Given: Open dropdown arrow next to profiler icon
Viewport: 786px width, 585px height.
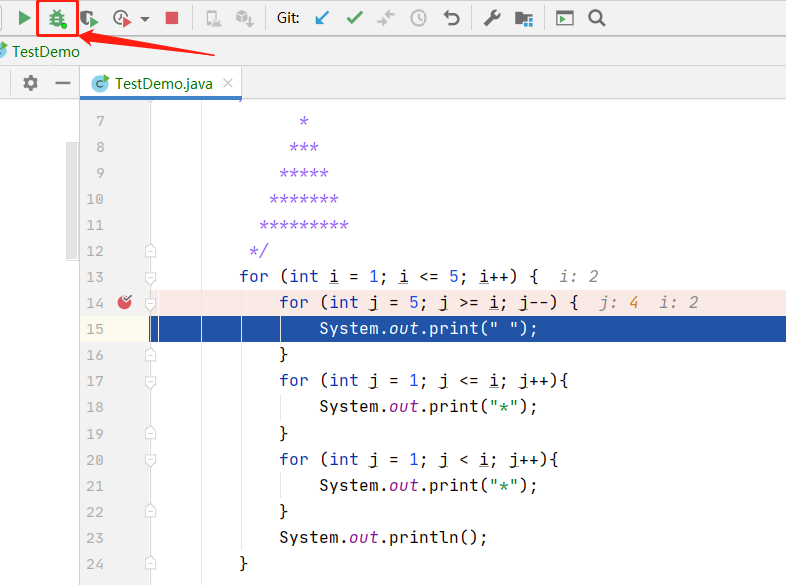Looking at the screenshot, I should pos(145,19).
